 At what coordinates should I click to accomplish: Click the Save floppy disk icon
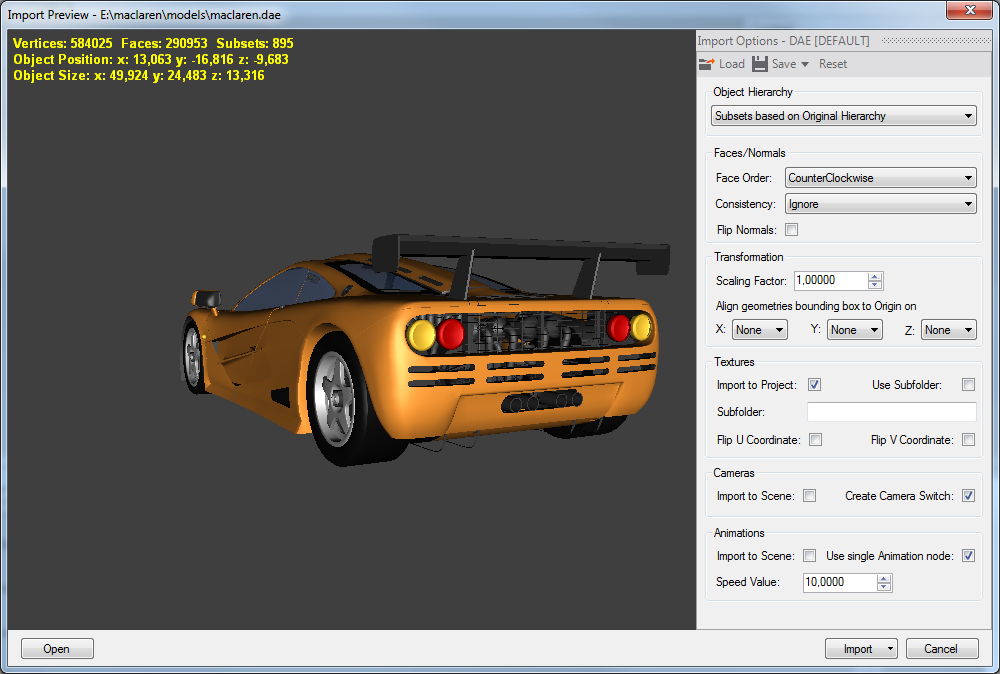(760, 64)
